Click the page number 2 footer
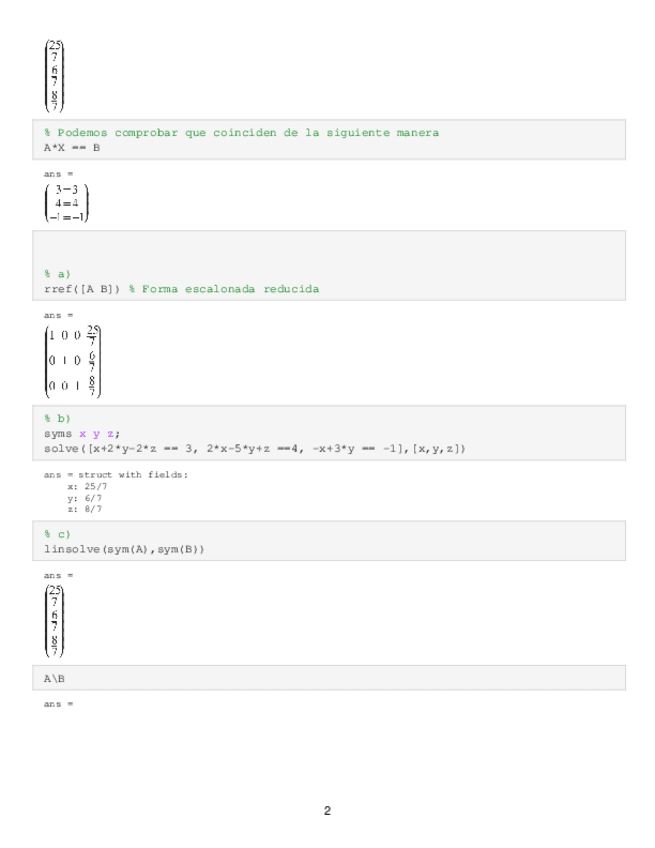The height and width of the screenshot is (848, 655). pos(327,810)
